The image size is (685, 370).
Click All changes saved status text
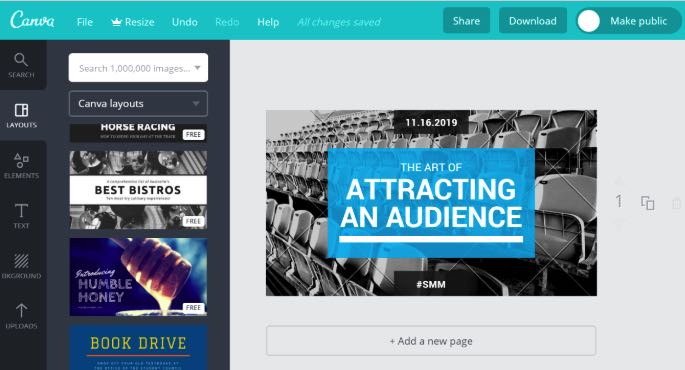[339, 22]
